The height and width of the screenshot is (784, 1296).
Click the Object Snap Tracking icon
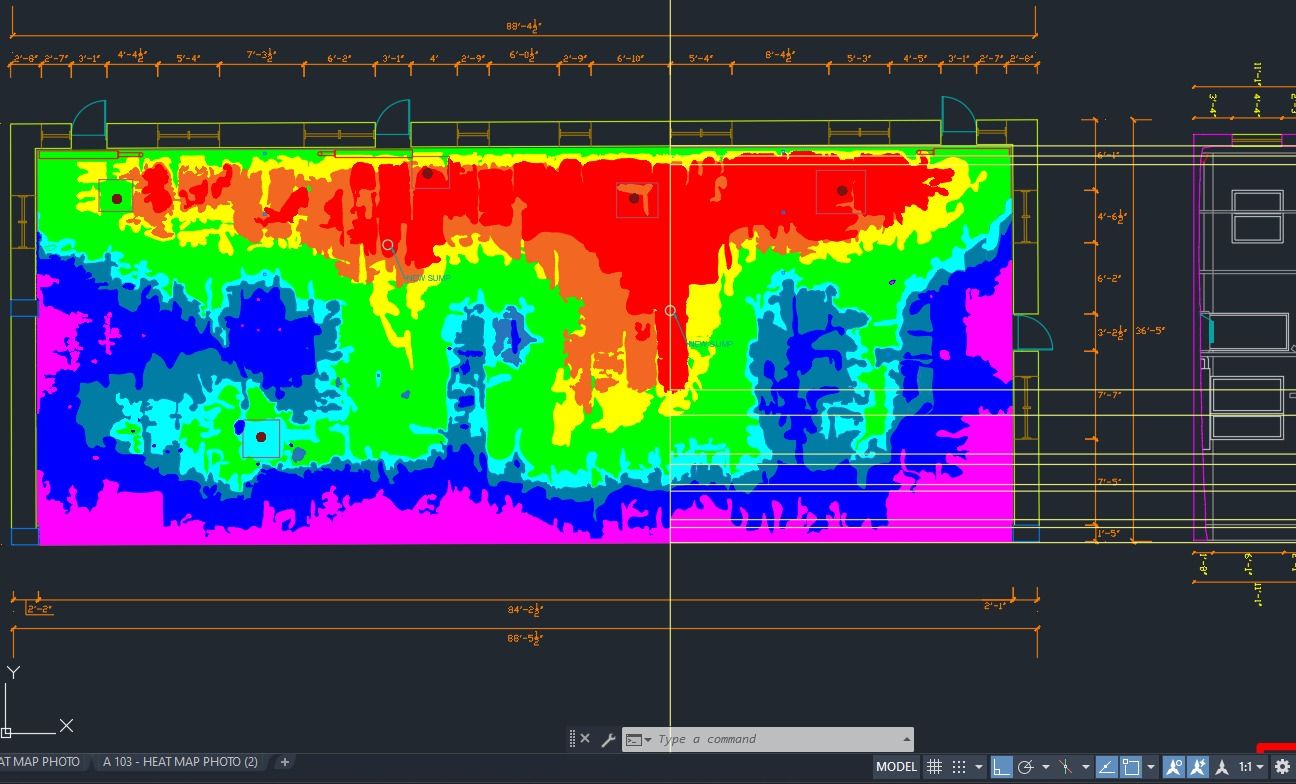(1106, 767)
